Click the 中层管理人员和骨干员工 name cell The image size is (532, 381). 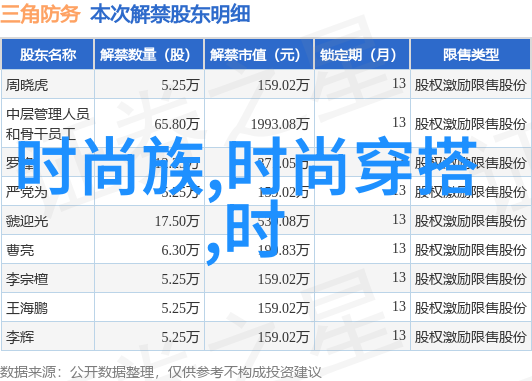48,124
